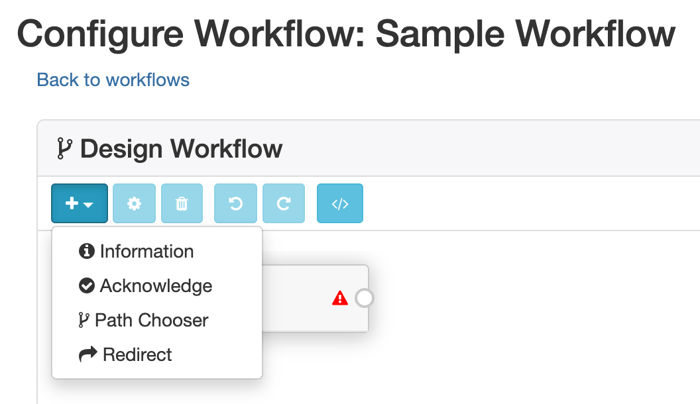Click the info circle icon in menu
The image size is (700, 404).
tap(87, 252)
